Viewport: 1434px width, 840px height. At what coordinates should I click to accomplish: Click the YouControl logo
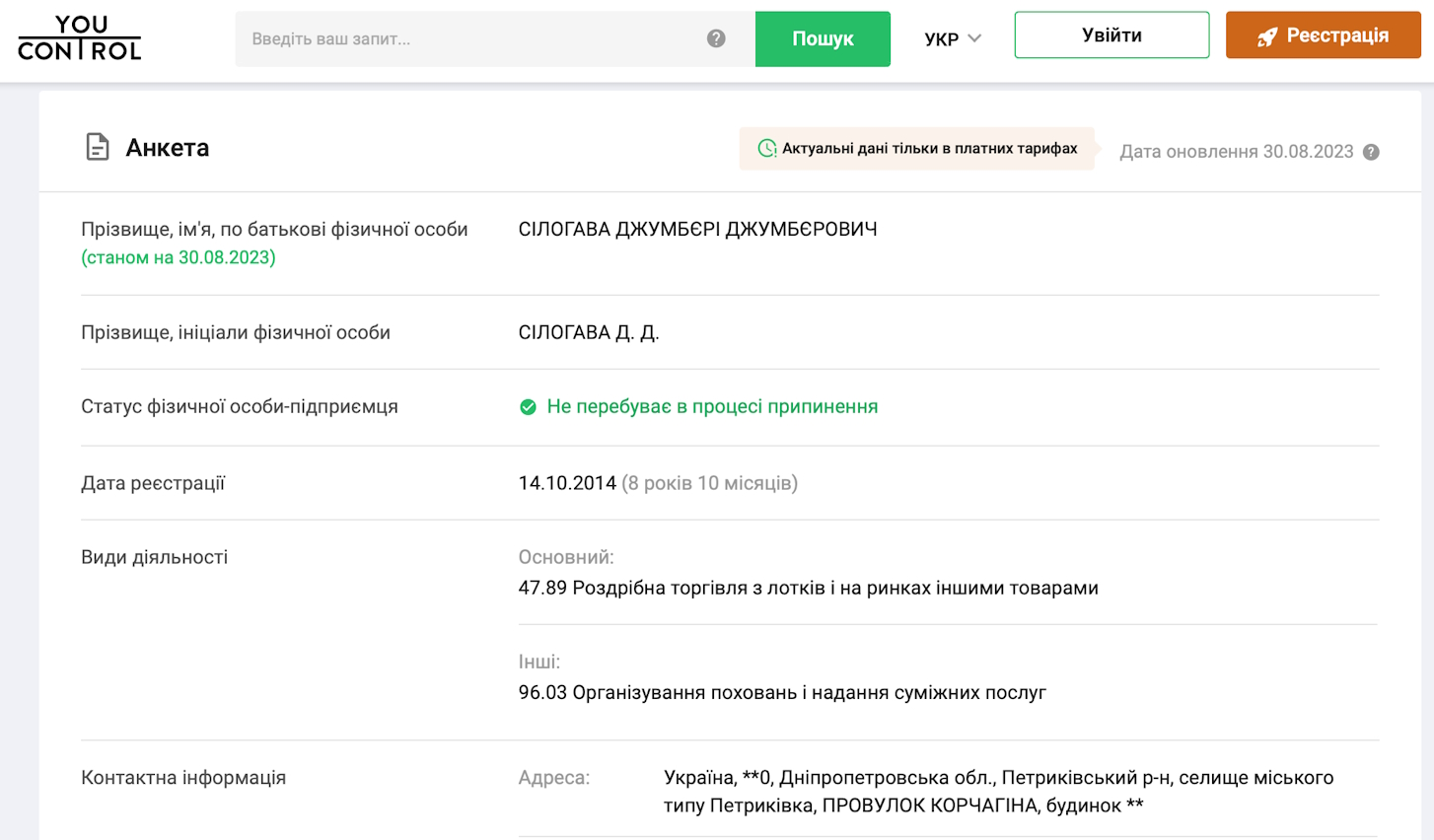pyautogui.click(x=79, y=38)
